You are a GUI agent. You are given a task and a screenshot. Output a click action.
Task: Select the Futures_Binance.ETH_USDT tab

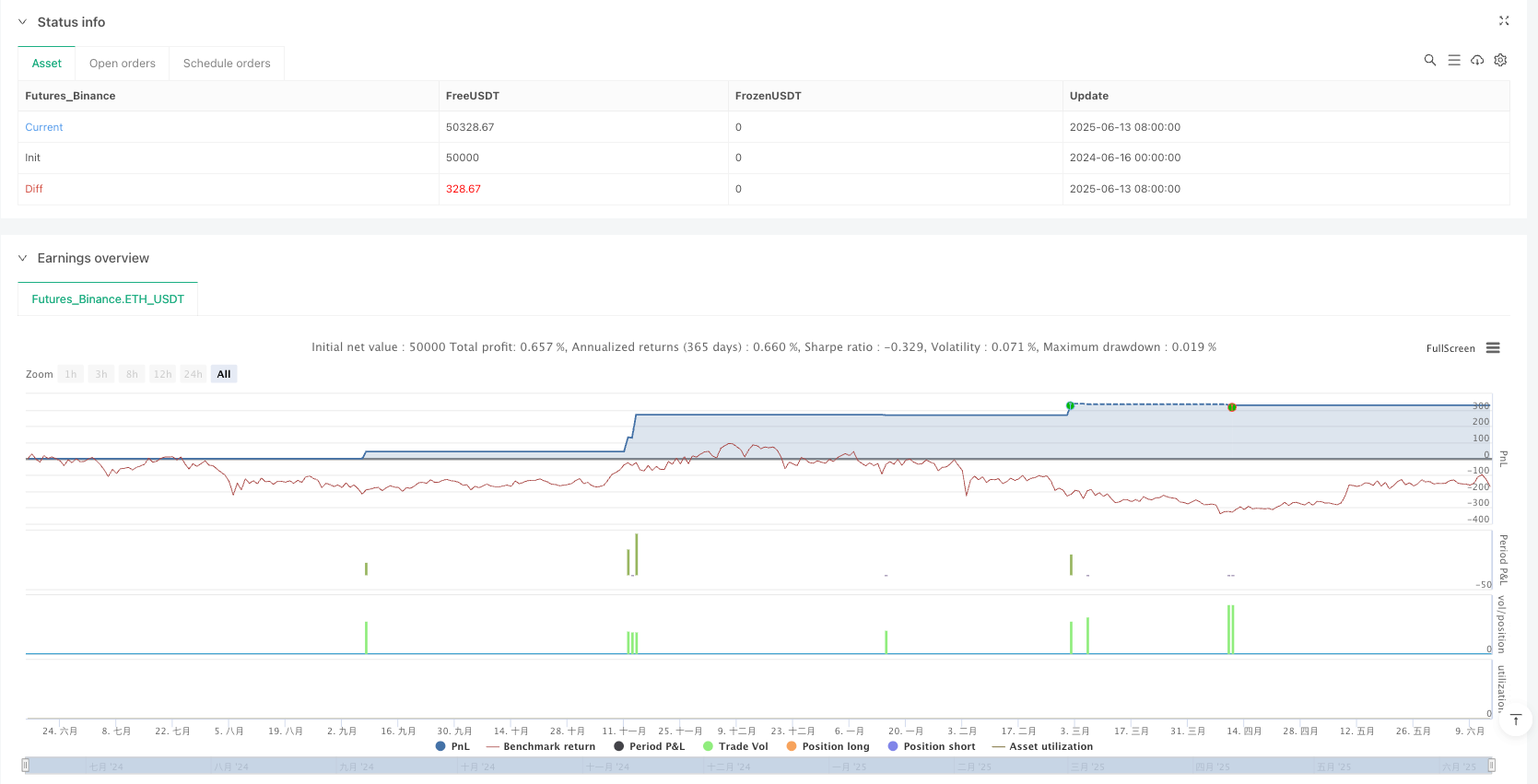(x=108, y=299)
